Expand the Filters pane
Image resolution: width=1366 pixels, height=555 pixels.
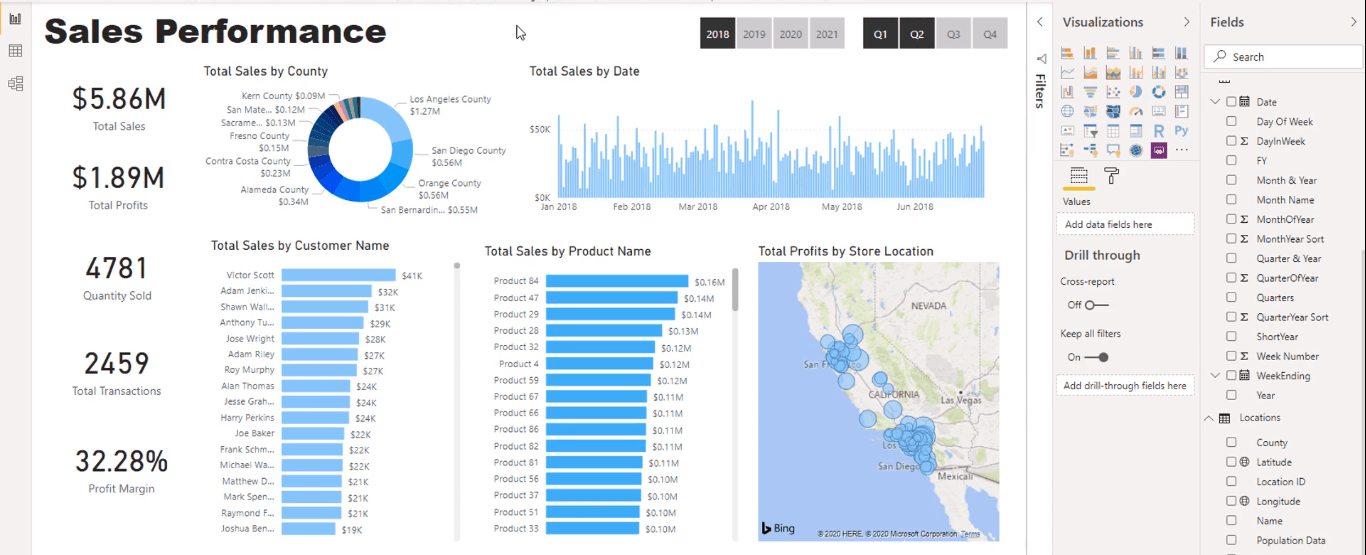pos(1040,22)
